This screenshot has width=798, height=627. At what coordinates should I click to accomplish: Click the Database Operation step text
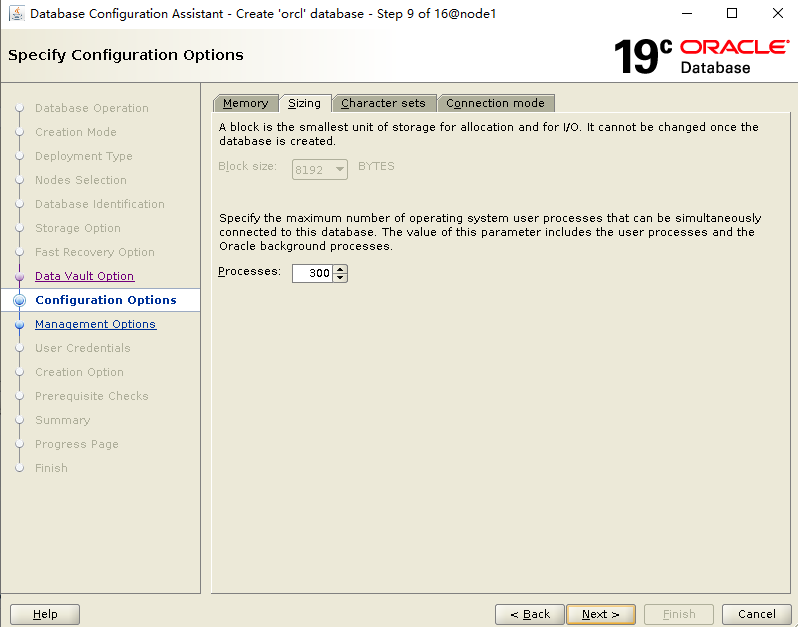pyautogui.click(x=92, y=108)
